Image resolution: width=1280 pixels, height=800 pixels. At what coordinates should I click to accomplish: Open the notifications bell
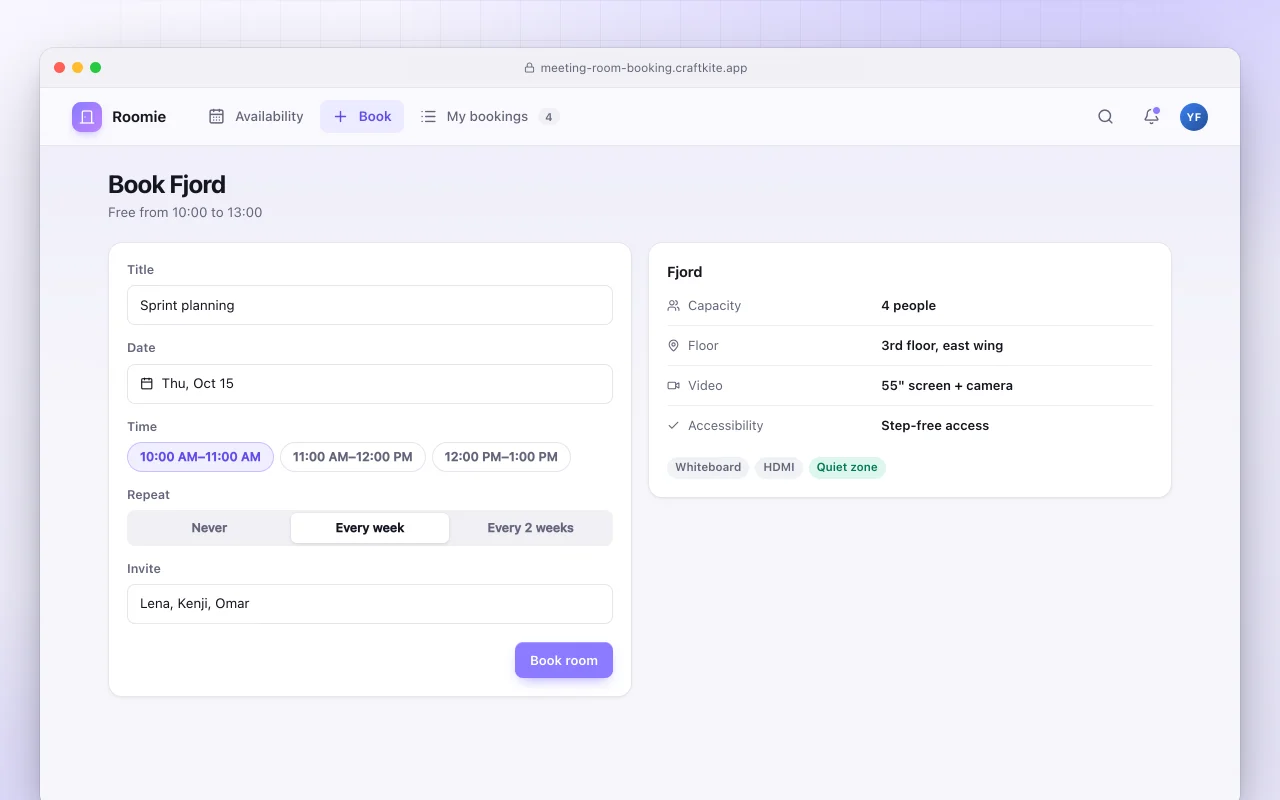[1151, 117]
